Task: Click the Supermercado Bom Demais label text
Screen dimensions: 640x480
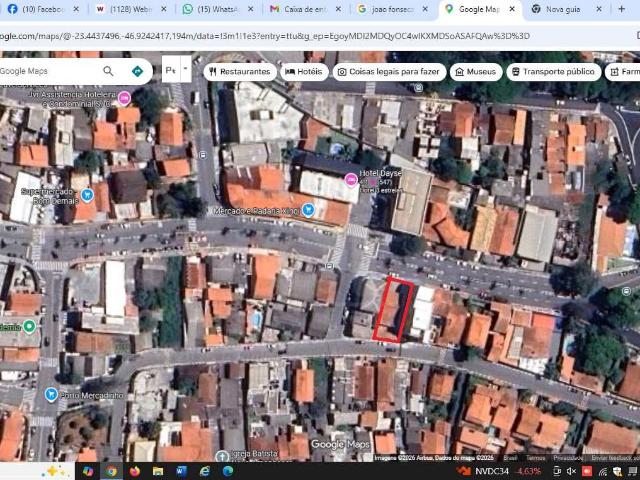Action: pyautogui.click(x=50, y=196)
